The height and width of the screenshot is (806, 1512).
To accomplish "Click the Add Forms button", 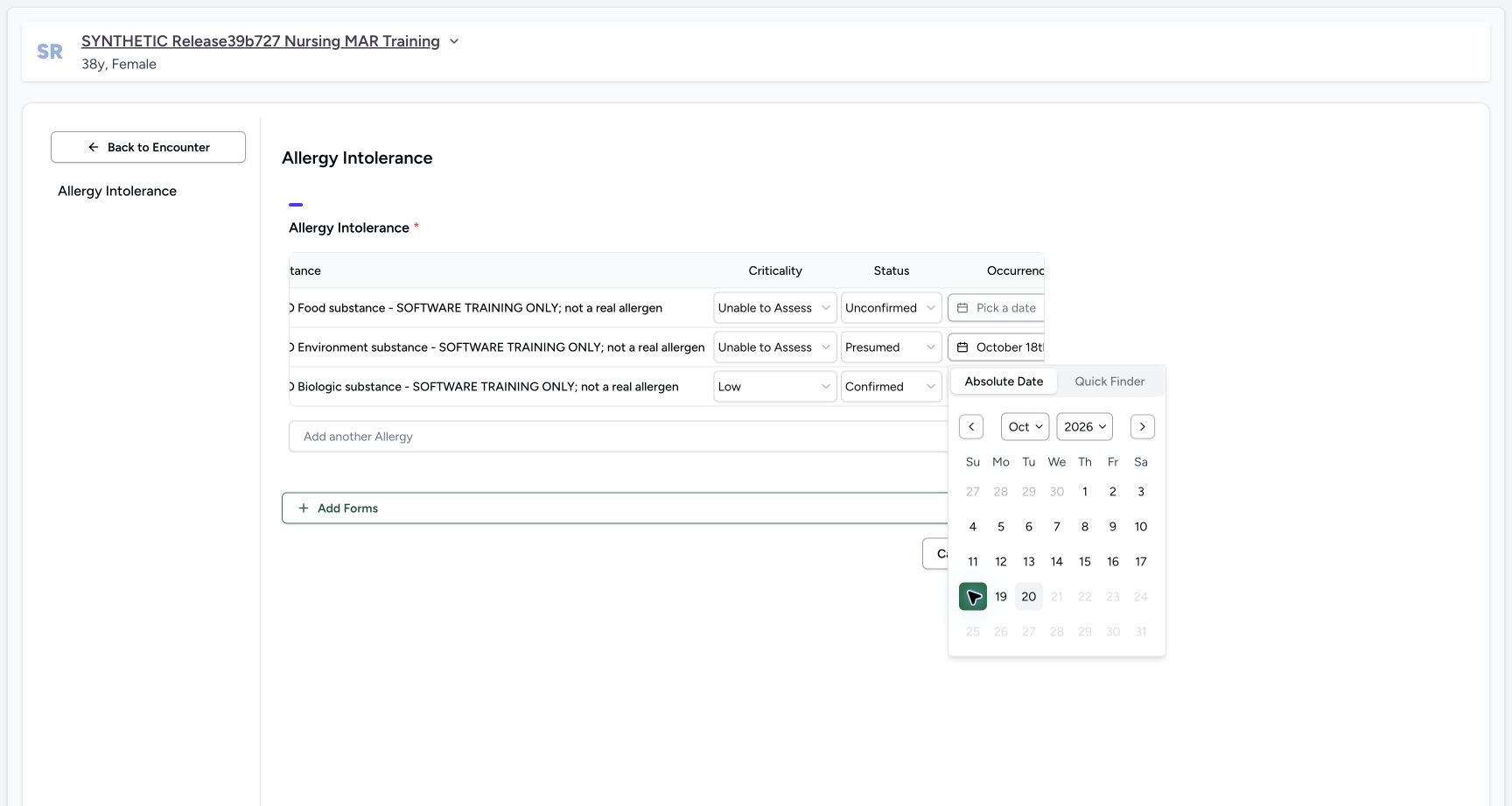I will (x=614, y=508).
